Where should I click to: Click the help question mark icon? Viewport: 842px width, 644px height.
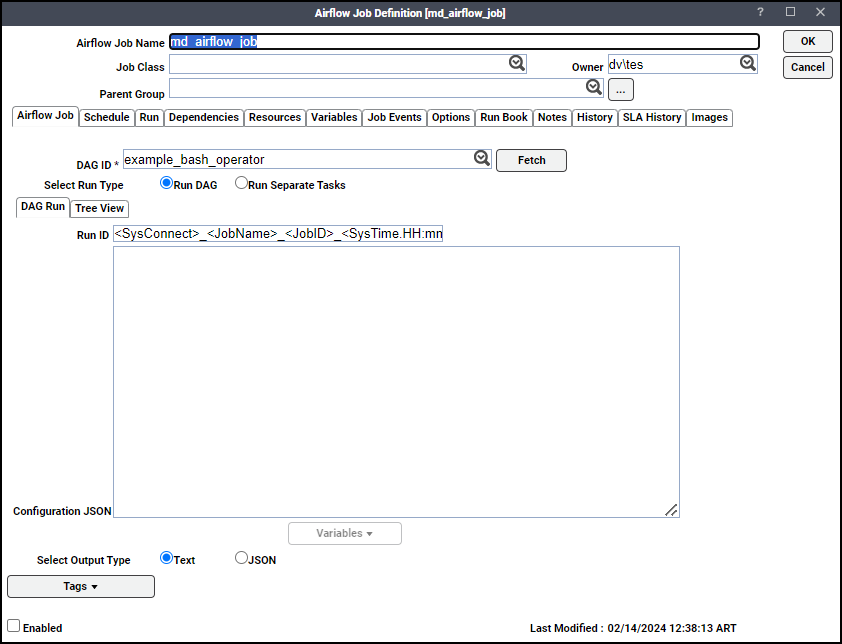point(760,12)
